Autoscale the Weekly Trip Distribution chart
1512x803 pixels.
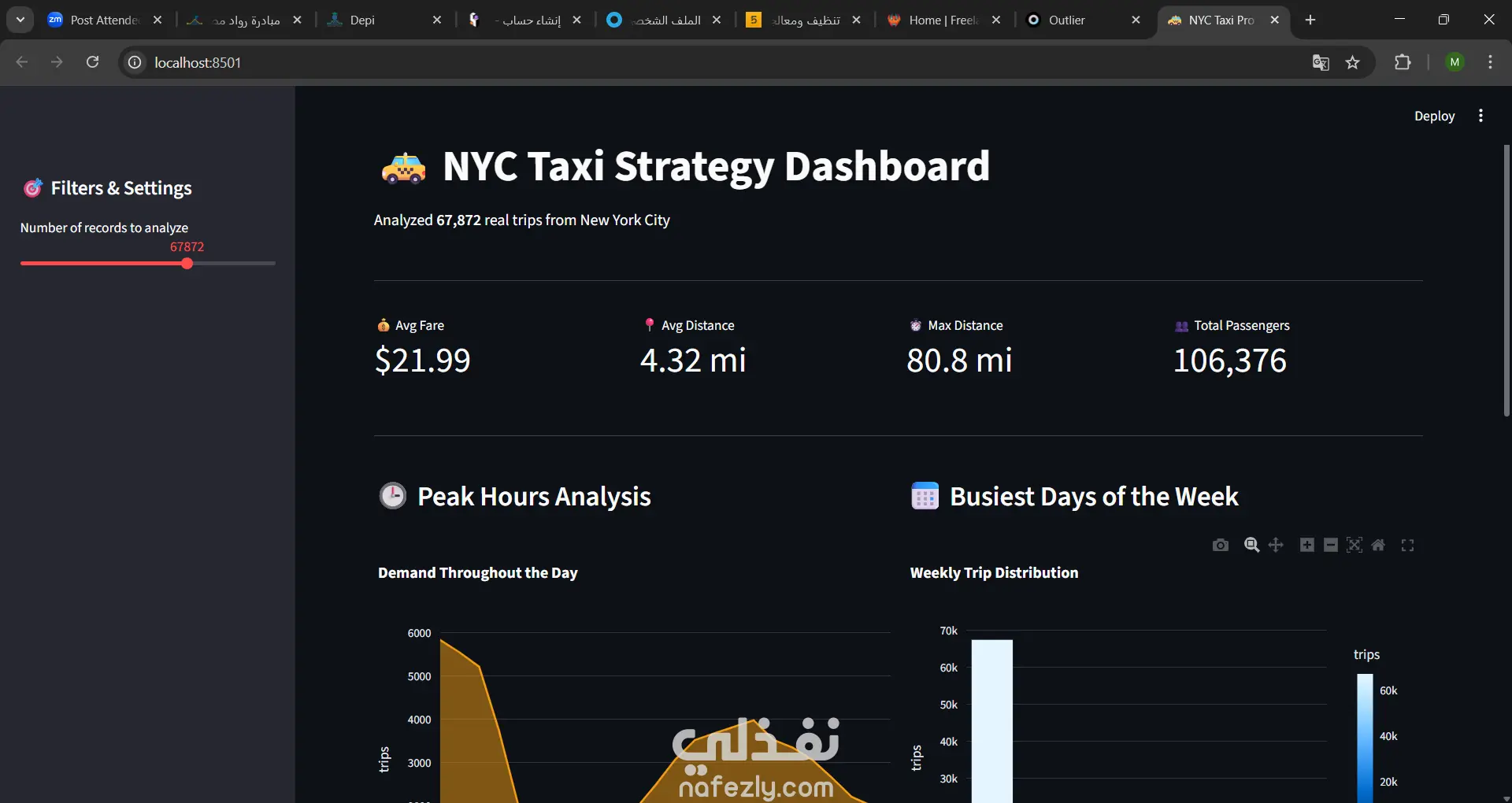1354,545
